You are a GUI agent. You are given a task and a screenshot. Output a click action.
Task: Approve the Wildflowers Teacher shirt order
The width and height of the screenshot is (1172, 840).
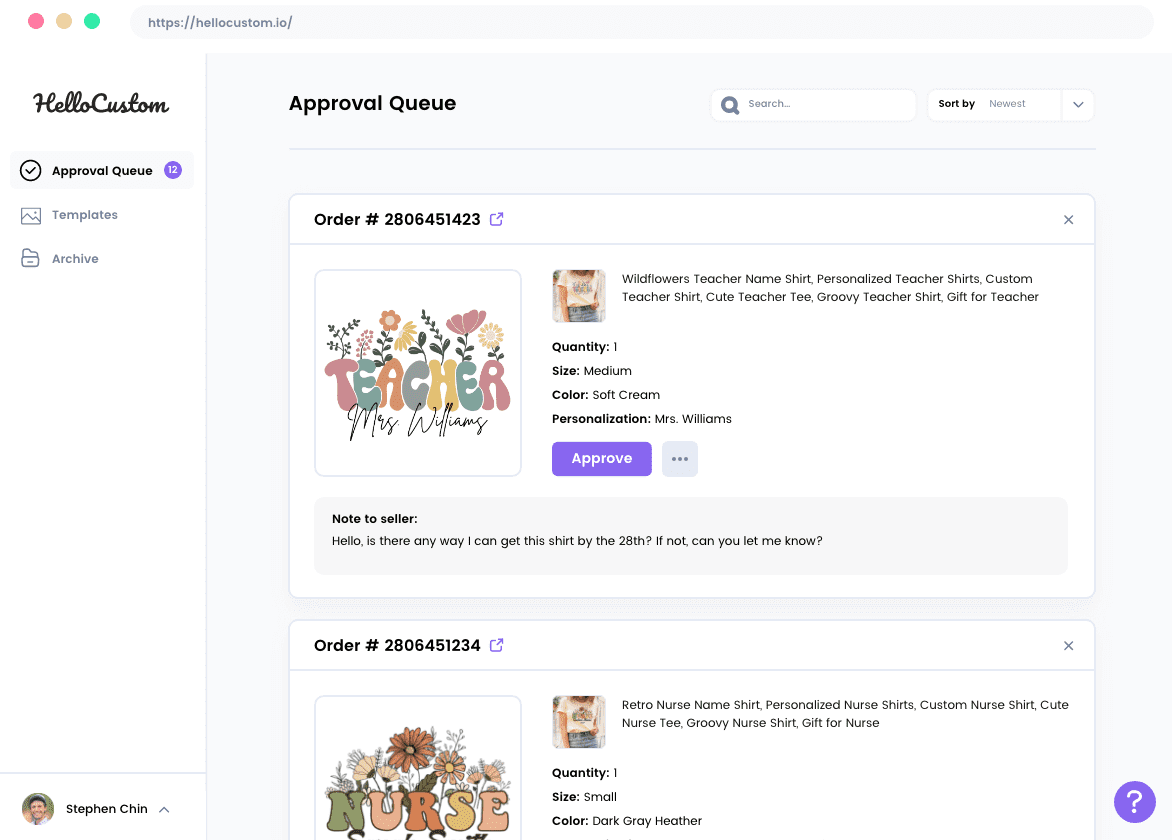coord(601,458)
